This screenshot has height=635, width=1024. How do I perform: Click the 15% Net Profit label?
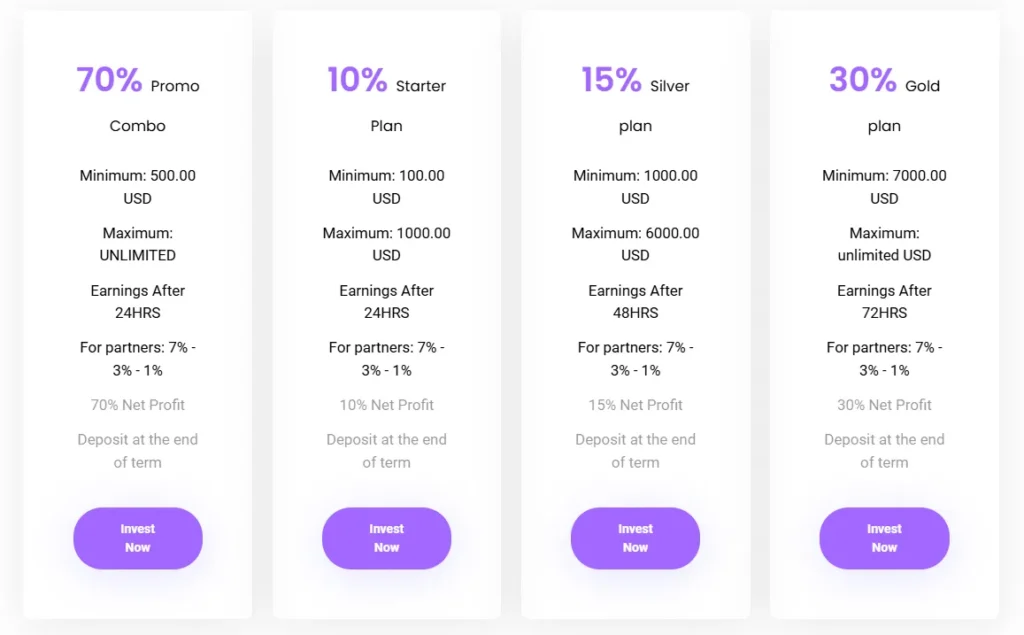pos(635,405)
